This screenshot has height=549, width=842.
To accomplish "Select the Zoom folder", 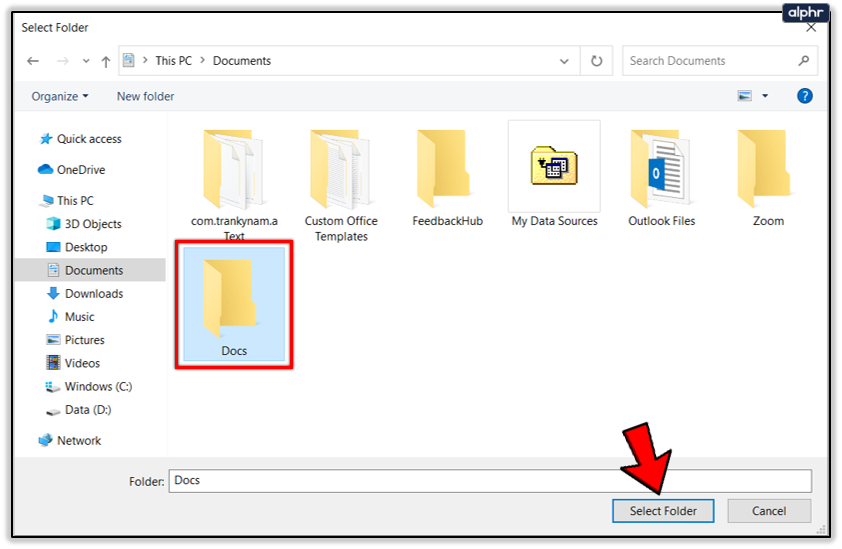I will tap(768, 177).
